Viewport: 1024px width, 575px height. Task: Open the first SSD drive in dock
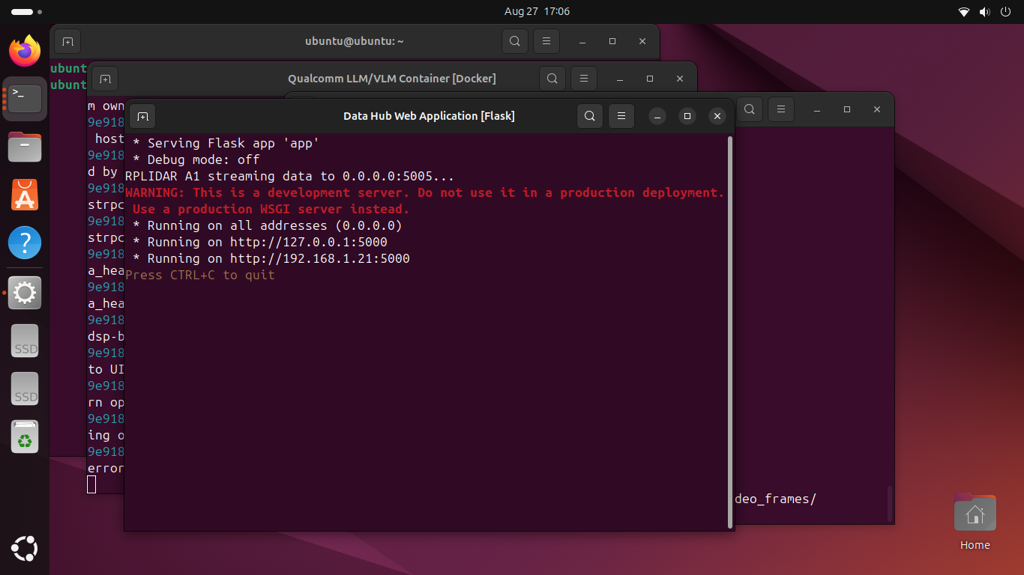tap(25, 340)
